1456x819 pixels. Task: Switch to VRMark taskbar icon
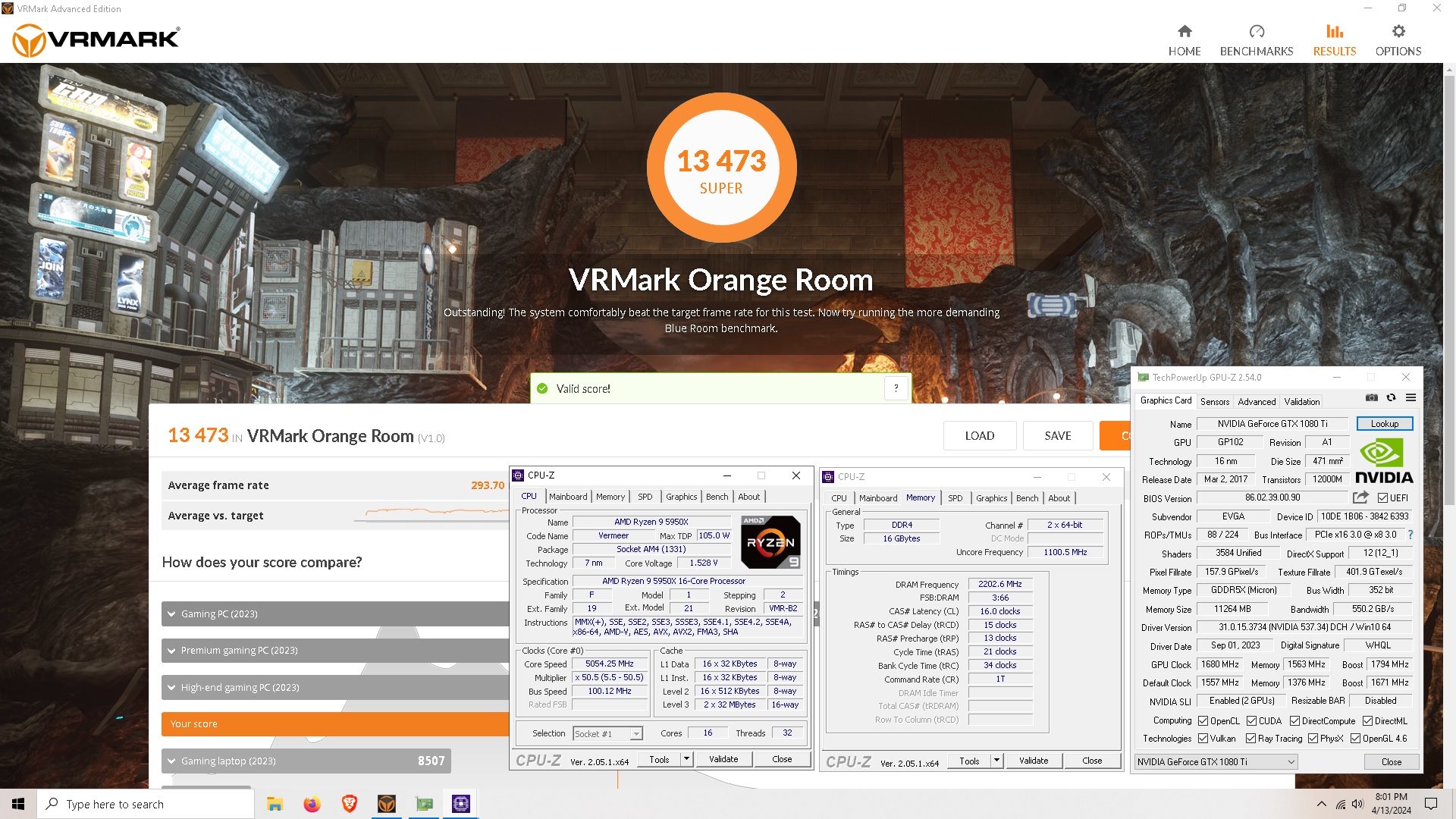[387, 804]
